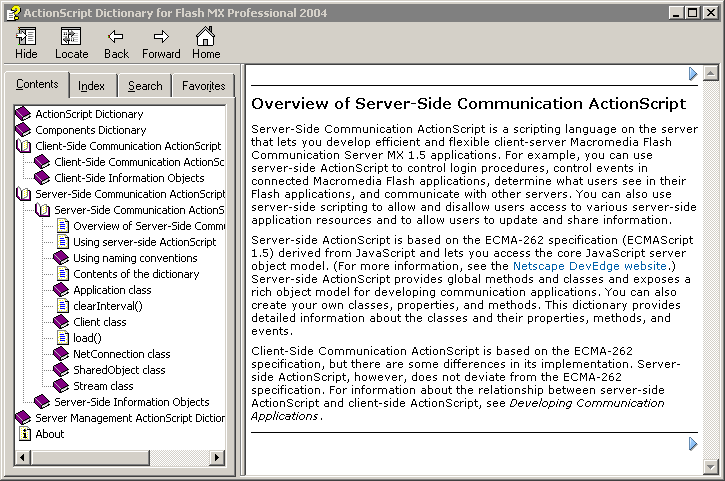Maximize the ActionScript Dictionary window
Screen dimensions: 725x481
(693, 12)
